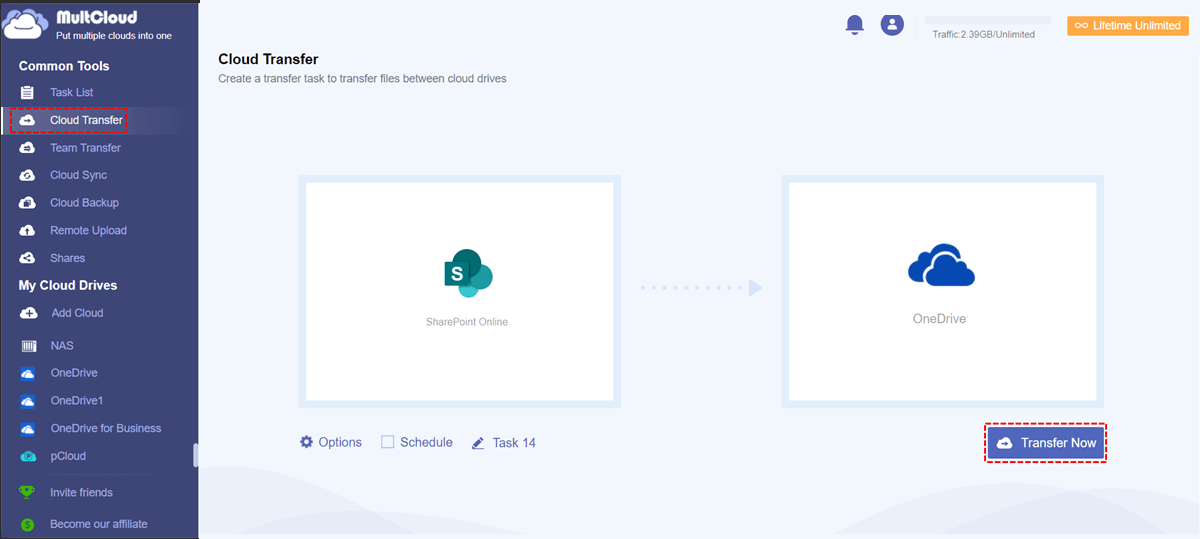Click the sidebar vertical scrollbar handle

coord(196,455)
